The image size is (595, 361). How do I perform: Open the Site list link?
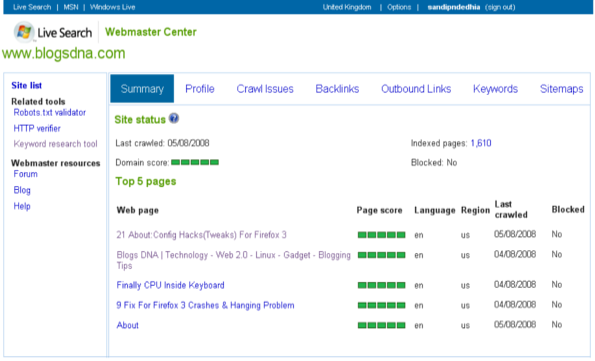(27, 85)
